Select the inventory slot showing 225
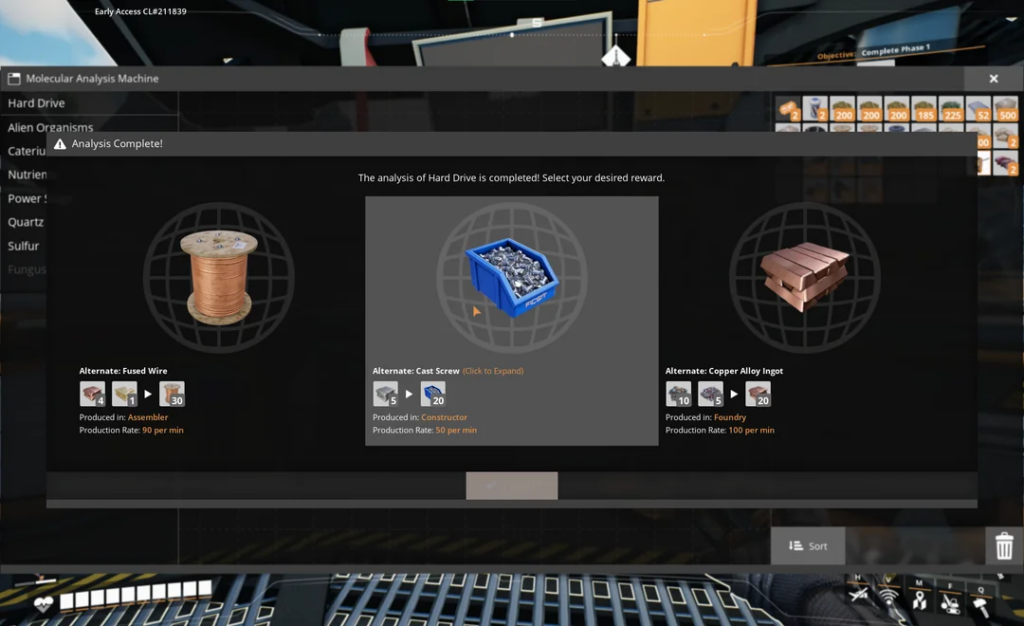The height and width of the screenshot is (626, 1024). click(x=951, y=109)
